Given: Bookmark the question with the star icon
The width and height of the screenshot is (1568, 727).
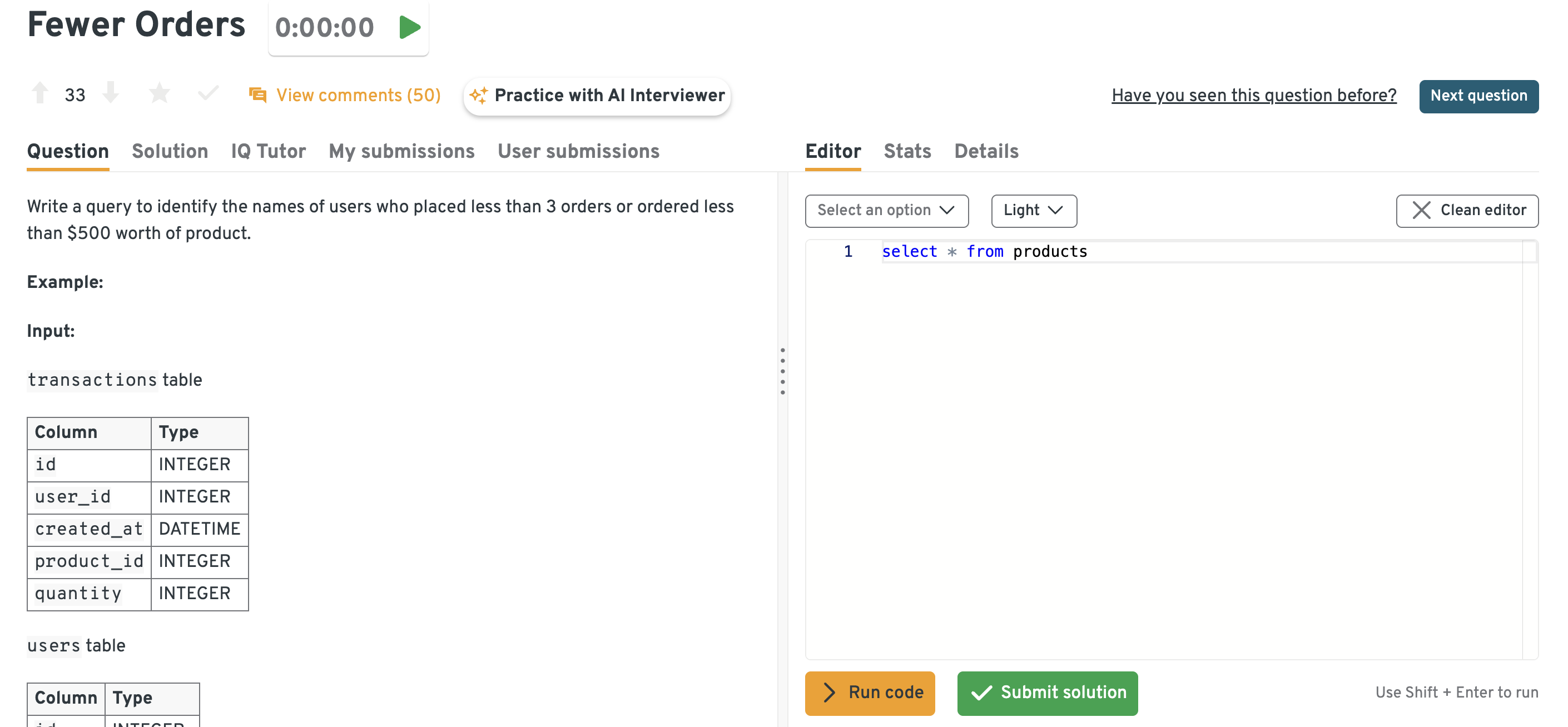Looking at the screenshot, I should [160, 94].
